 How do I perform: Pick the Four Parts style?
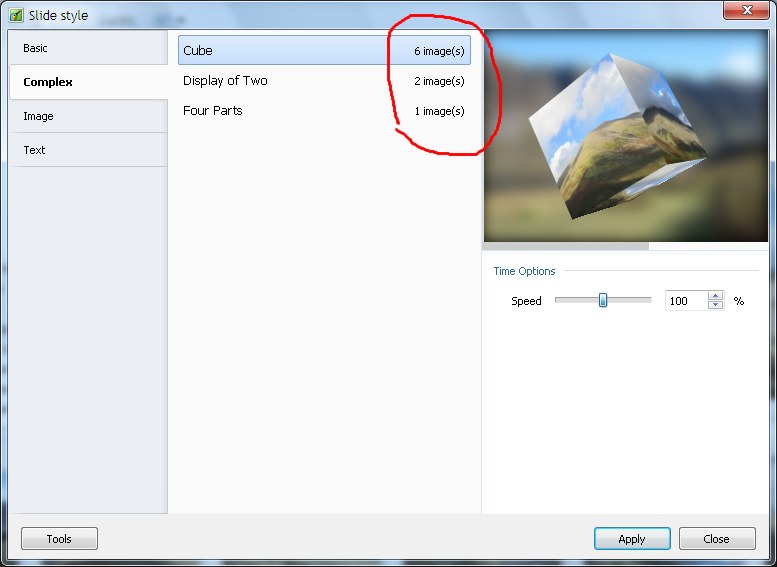324,111
